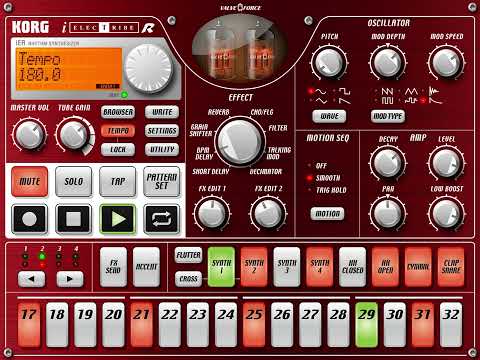Select the HH Closed part

click(x=353, y=267)
